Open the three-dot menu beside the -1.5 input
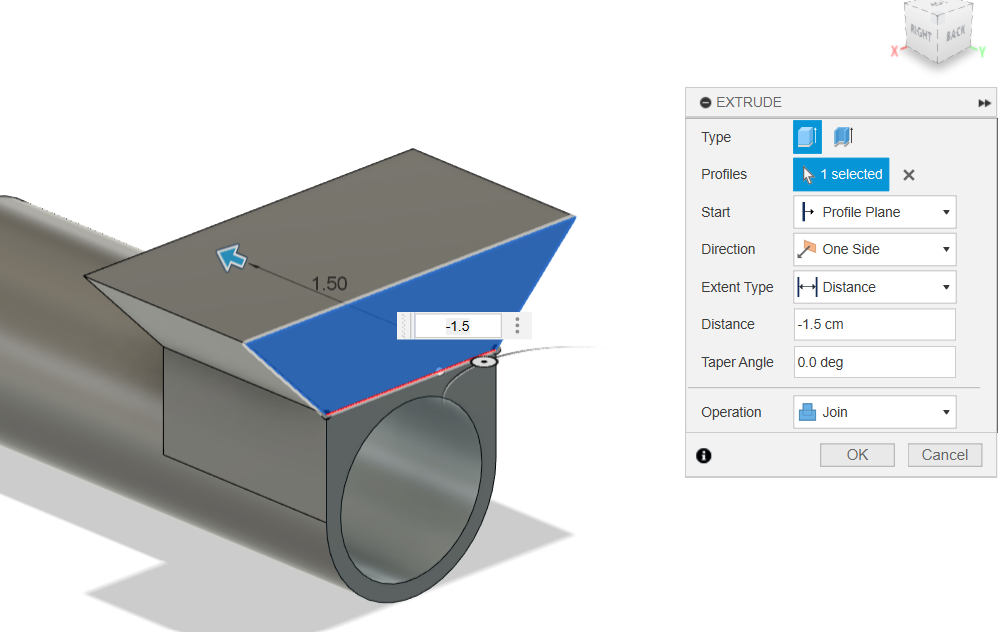 tap(517, 326)
